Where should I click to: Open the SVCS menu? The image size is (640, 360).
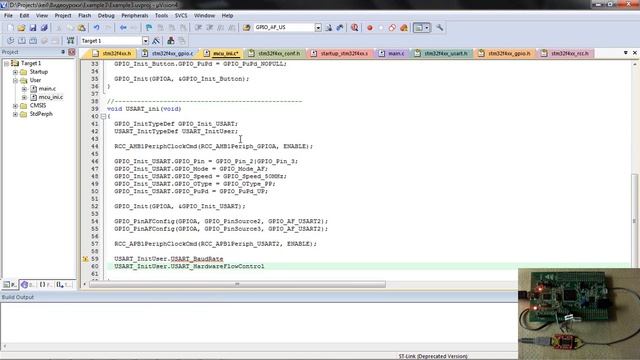coord(181,16)
